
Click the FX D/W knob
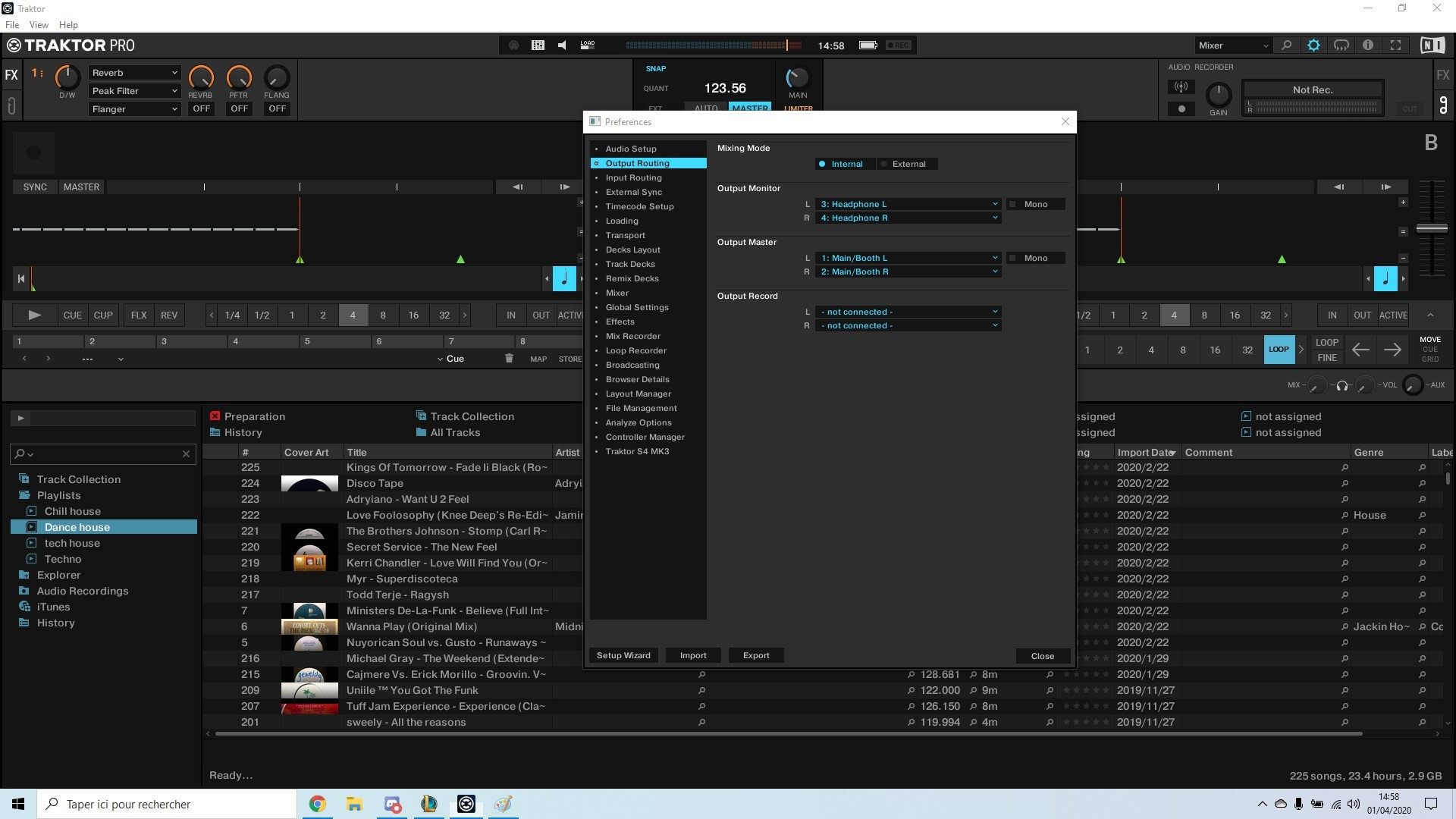[x=67, y=77]
